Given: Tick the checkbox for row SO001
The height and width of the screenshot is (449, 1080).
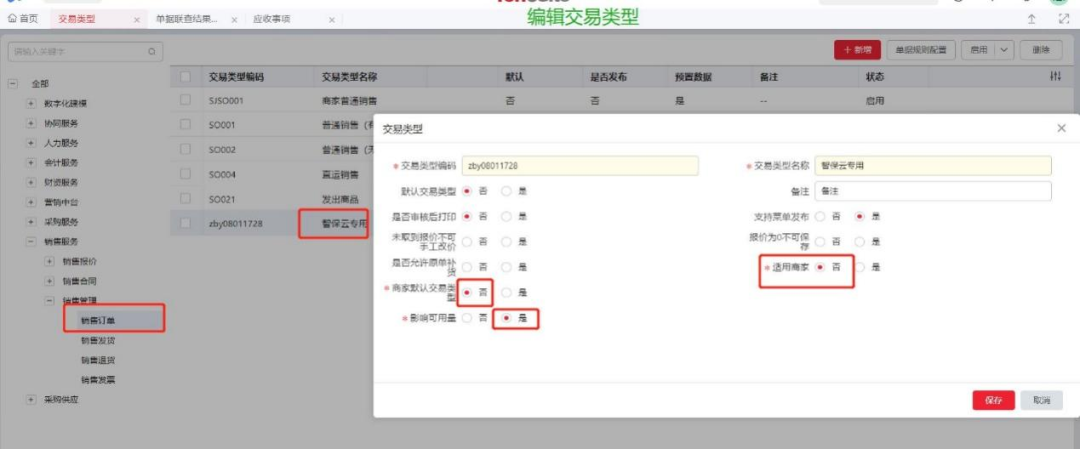Looking at the screenshot, I should pos(185,125).
